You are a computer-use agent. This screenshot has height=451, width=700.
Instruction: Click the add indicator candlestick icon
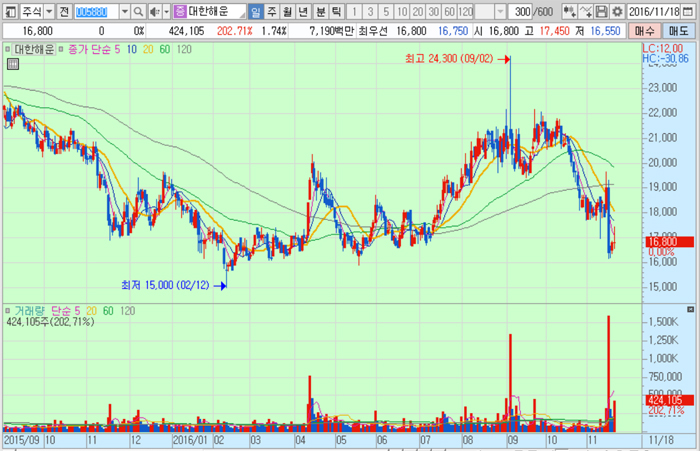[x=569, y=12]
